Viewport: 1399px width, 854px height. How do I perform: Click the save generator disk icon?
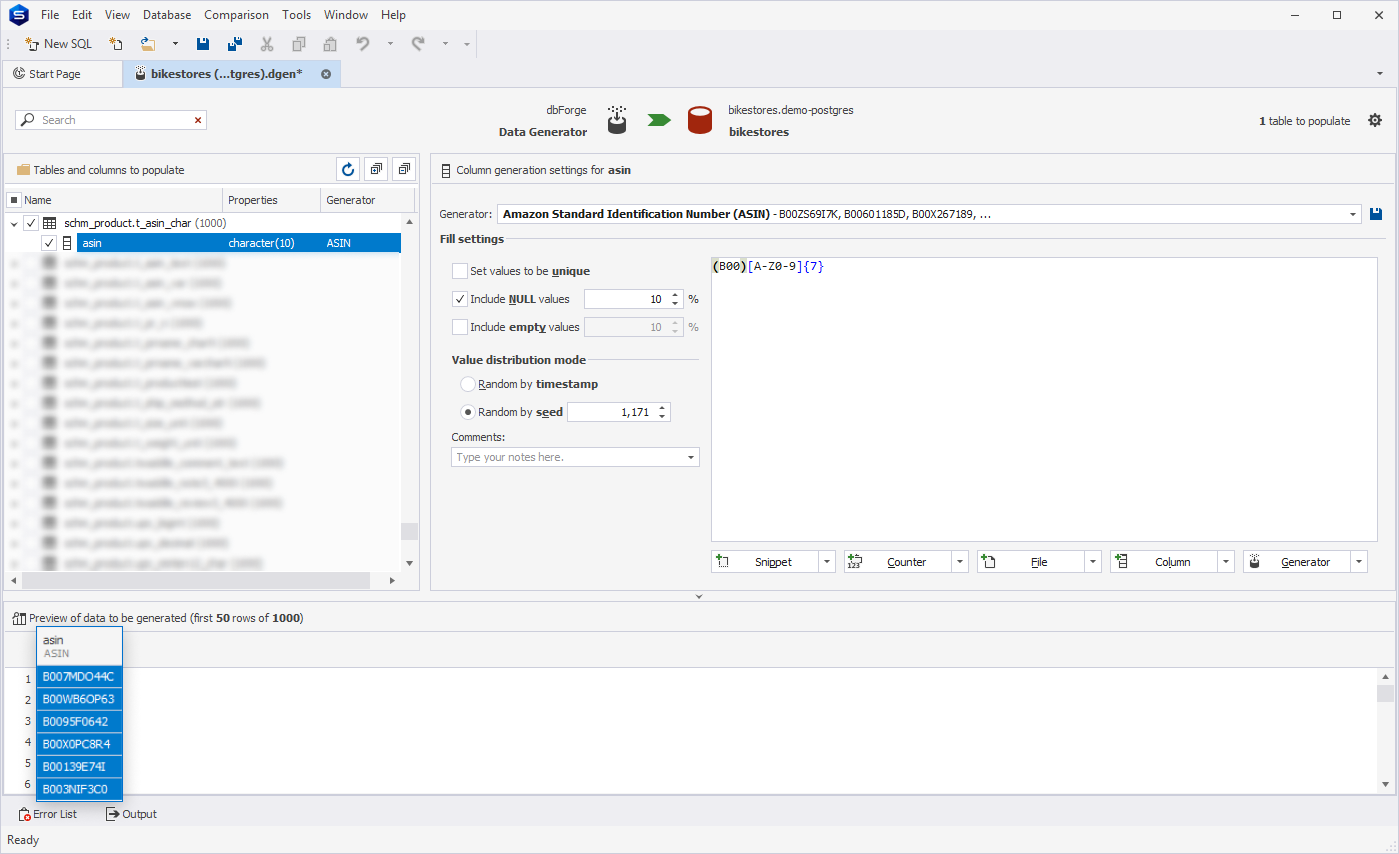pyautogui.click(x=1376, y=214)
